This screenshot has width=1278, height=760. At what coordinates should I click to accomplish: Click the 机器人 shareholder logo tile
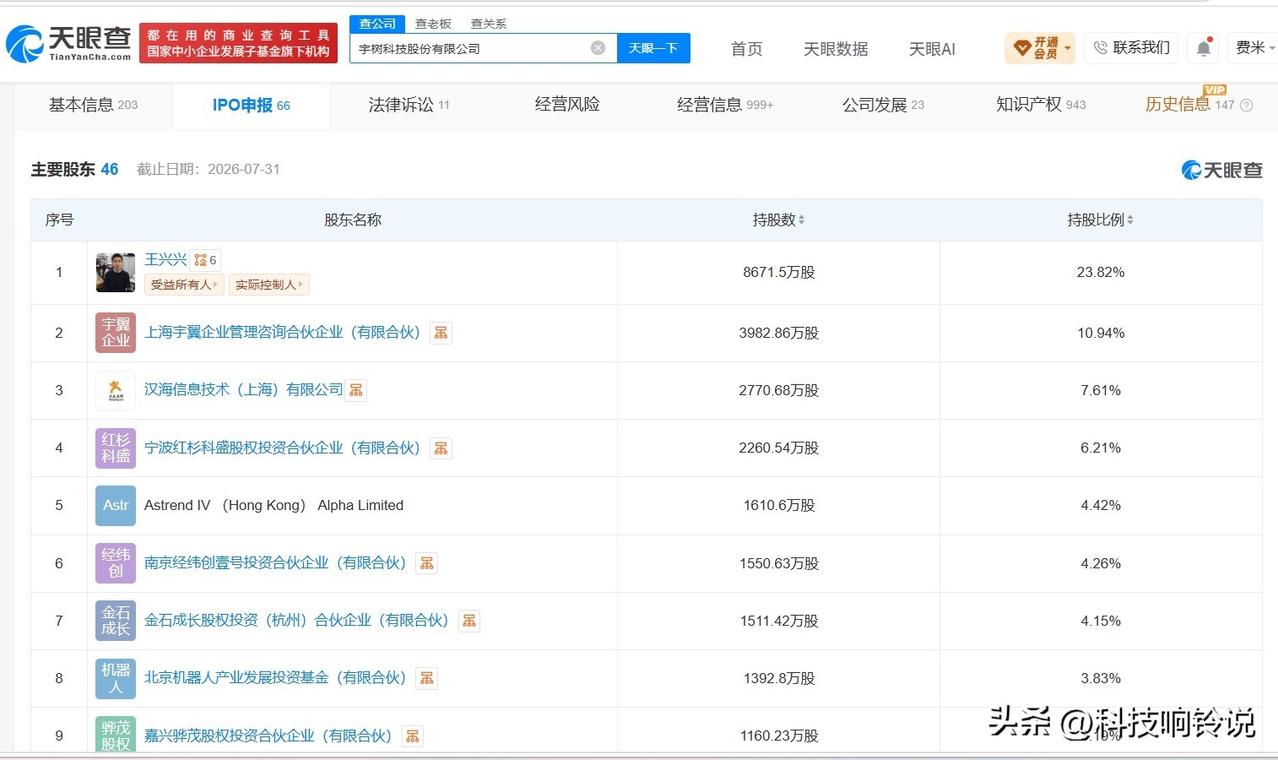point(116,678)
